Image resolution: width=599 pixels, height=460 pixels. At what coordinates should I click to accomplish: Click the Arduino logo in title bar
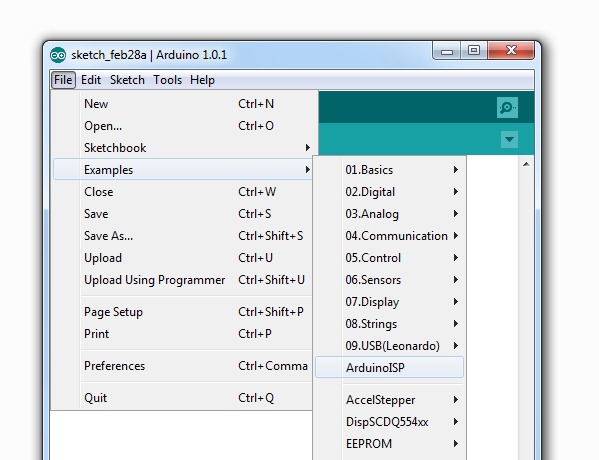pyautogui.click(x=58, y=55)
